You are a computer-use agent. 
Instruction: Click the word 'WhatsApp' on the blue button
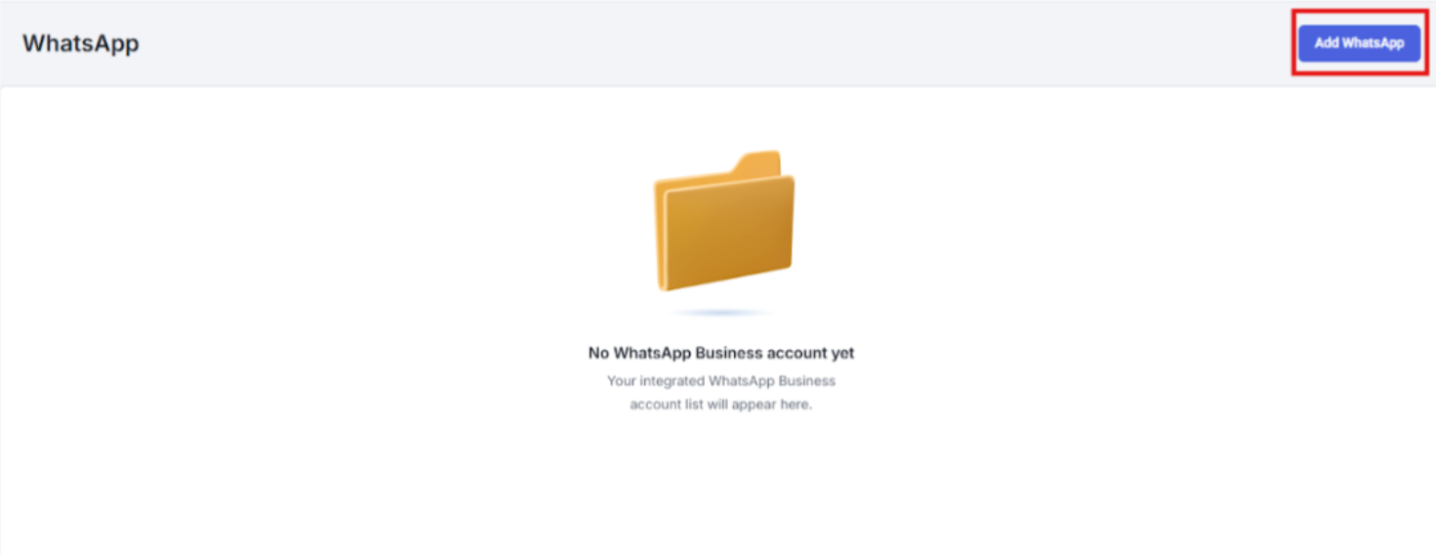point(1373,43)
